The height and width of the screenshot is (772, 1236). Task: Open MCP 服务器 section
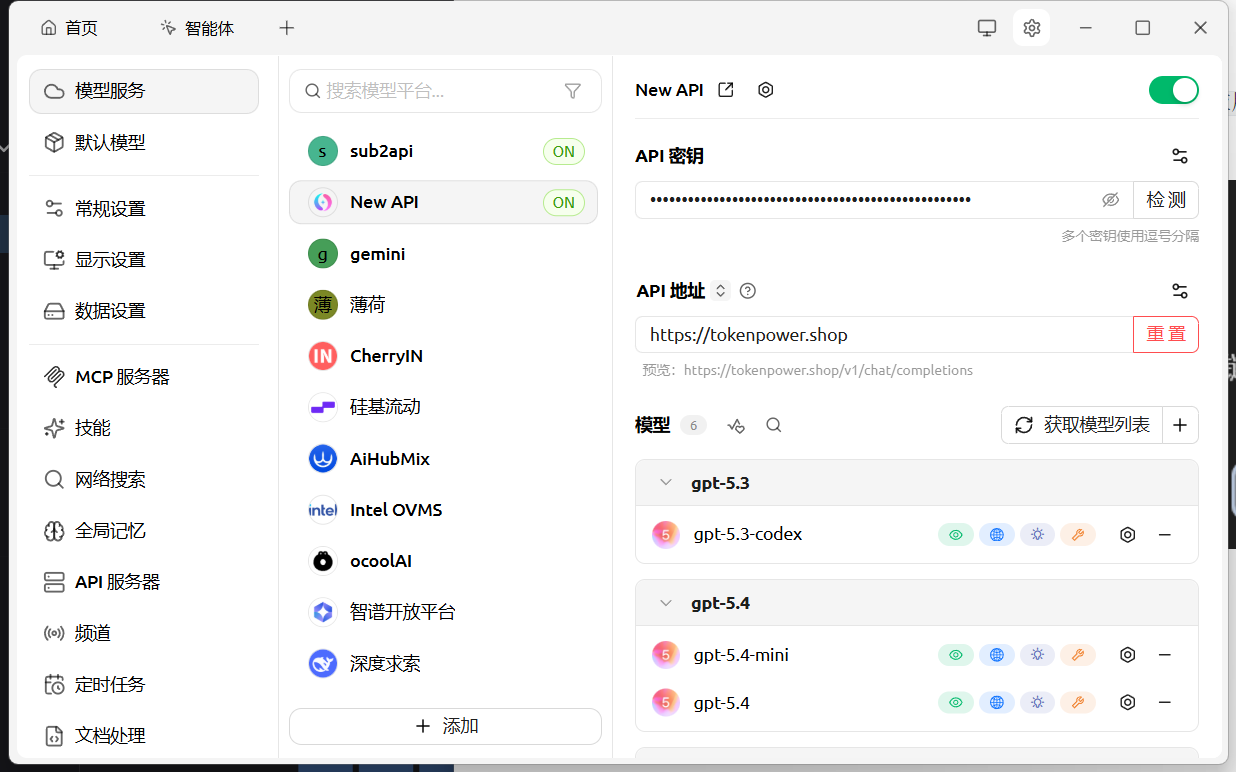(x=144, y=377)
